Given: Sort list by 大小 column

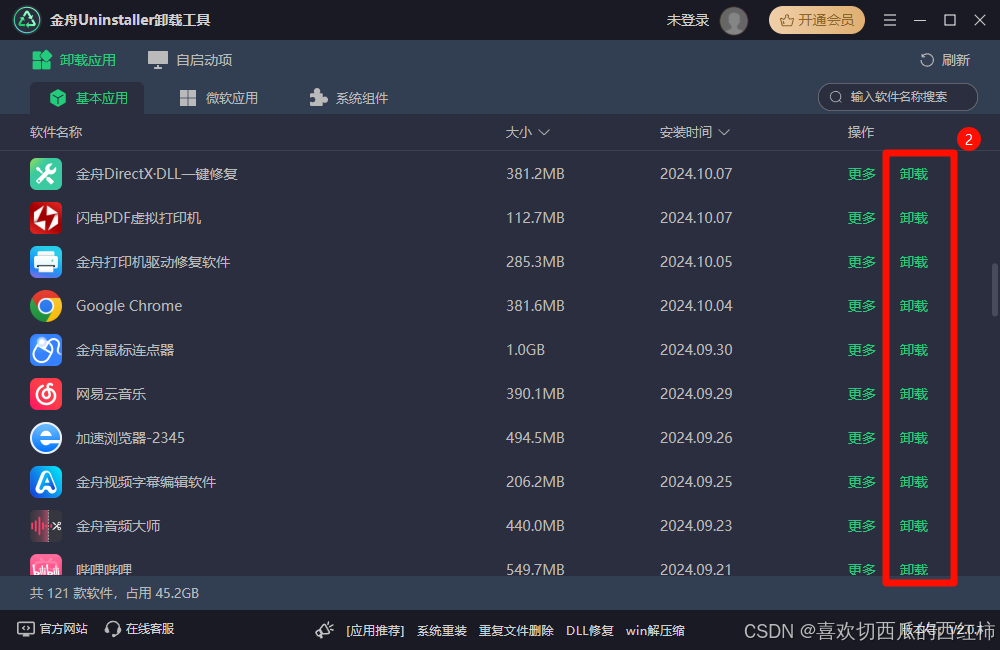Looking at the screenshot, I should (x=527, y=133).
